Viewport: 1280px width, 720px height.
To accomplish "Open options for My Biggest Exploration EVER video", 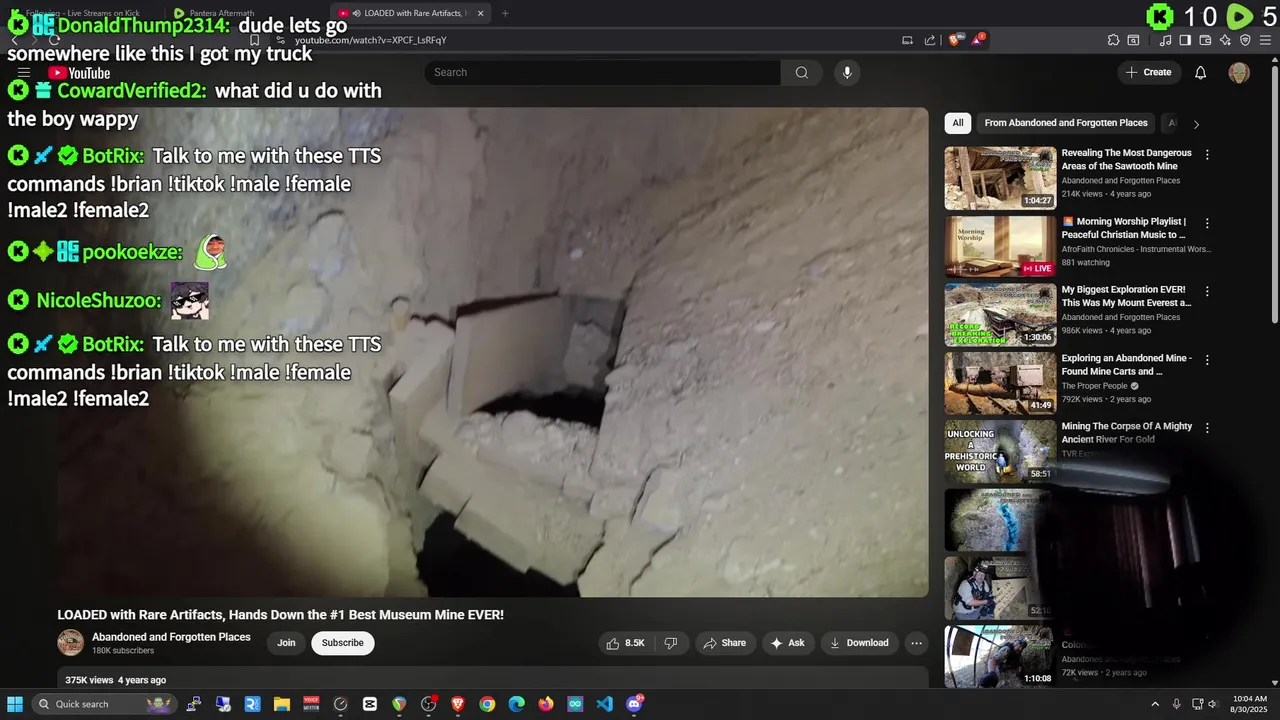I will (x=1207, y=291).
